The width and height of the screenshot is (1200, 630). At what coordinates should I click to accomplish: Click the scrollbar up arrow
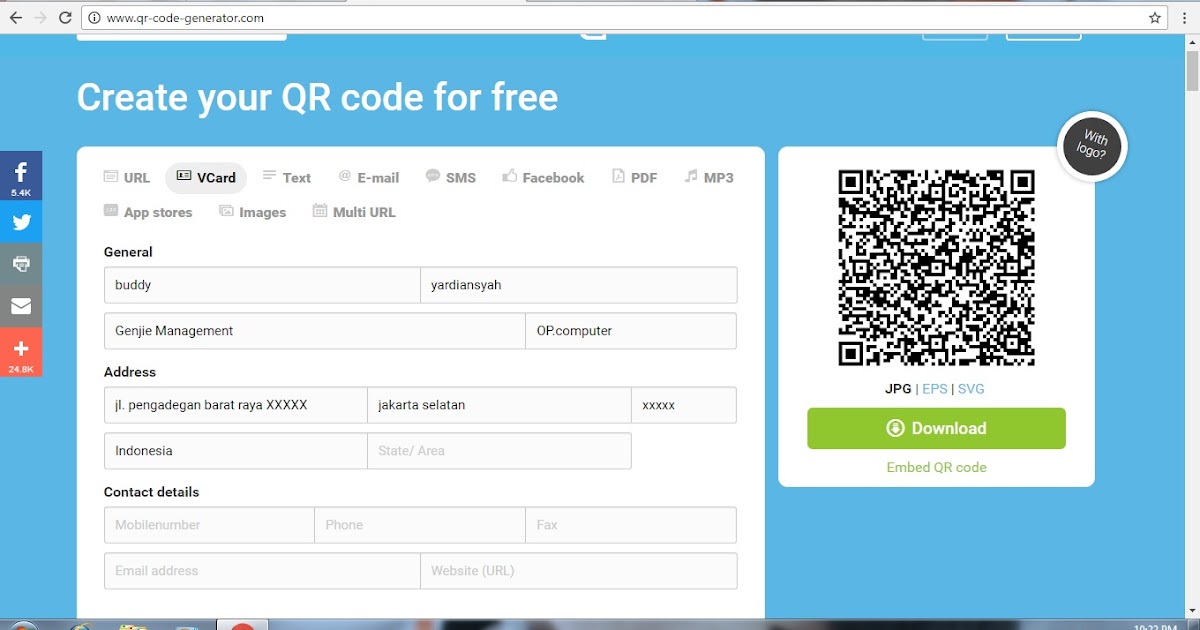1192,43
